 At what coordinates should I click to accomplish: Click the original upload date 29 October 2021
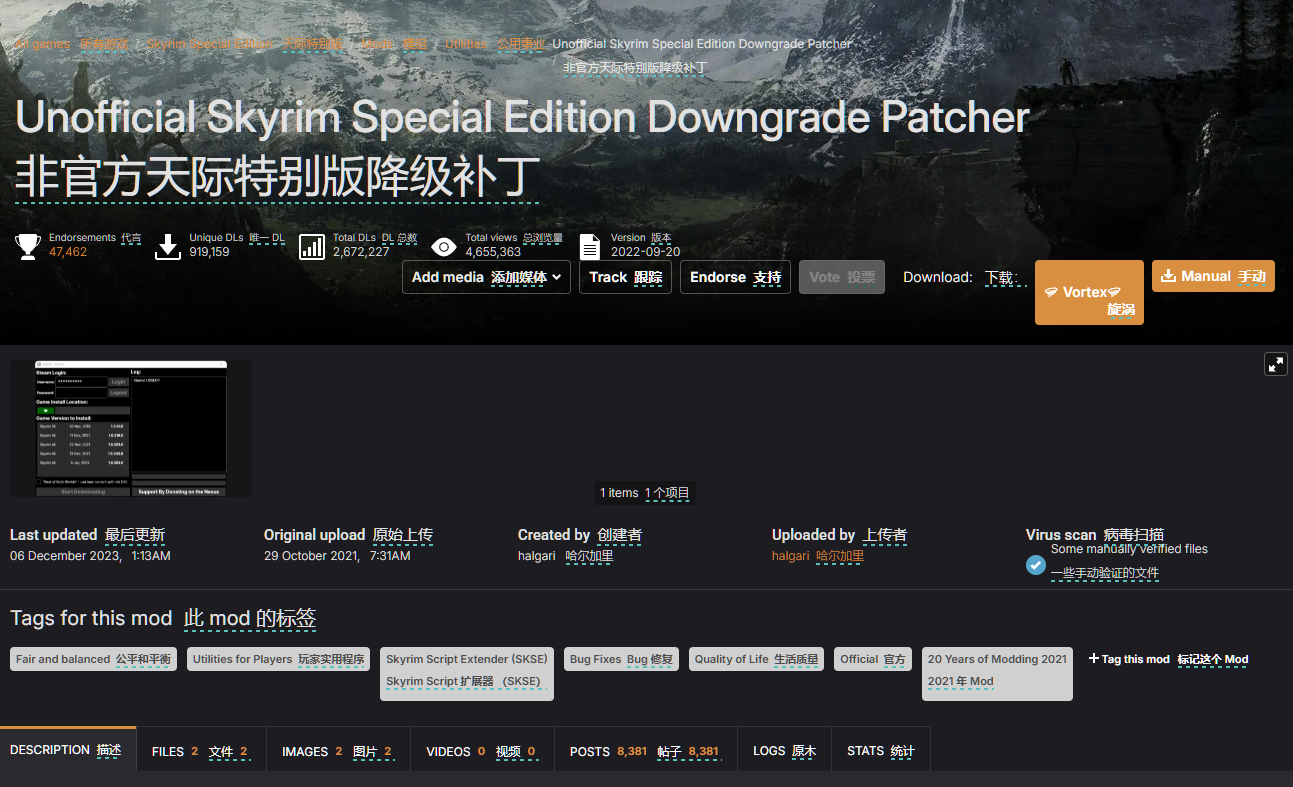click(x=313, y=556)
